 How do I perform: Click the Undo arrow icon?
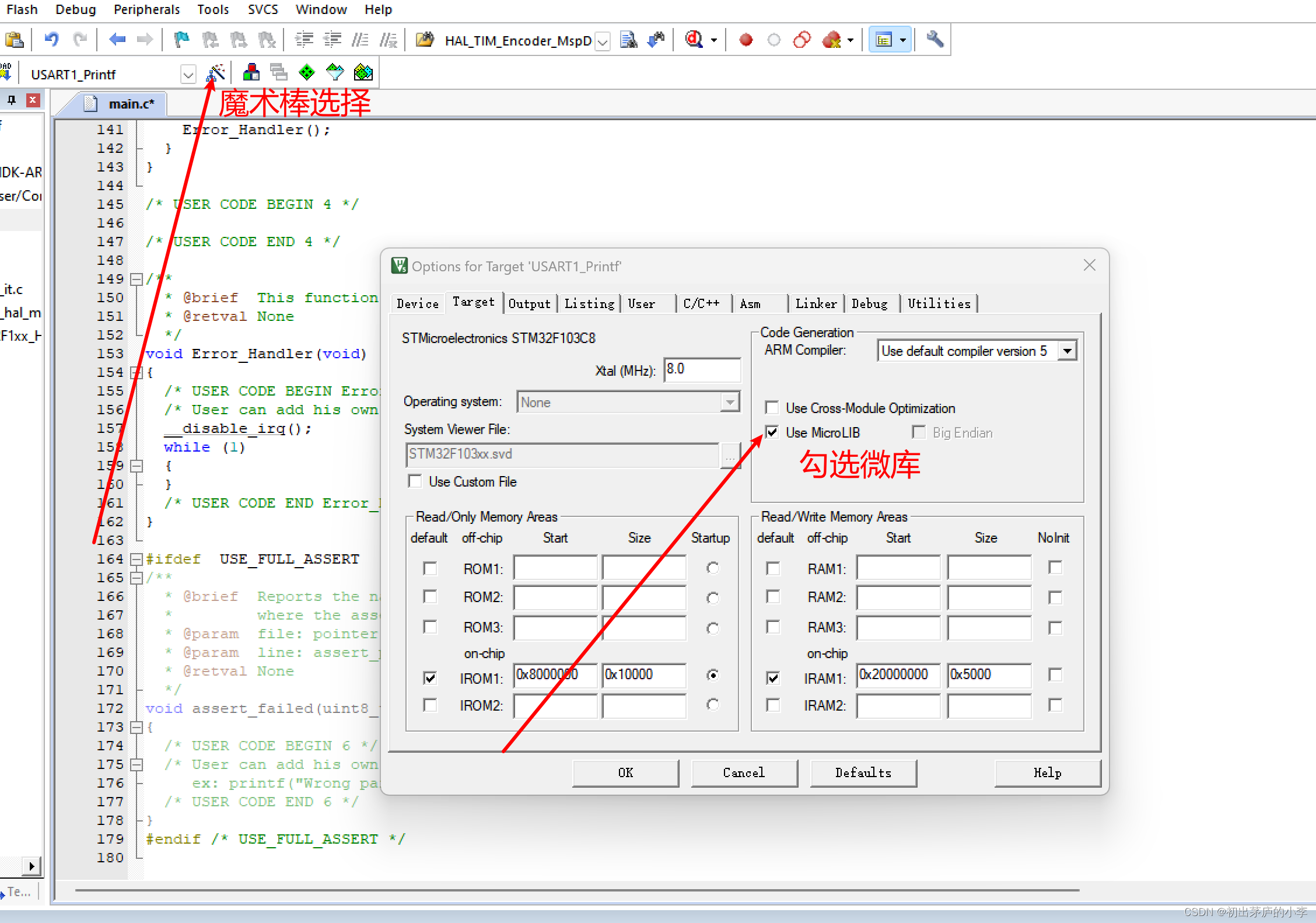coord(52,40)
